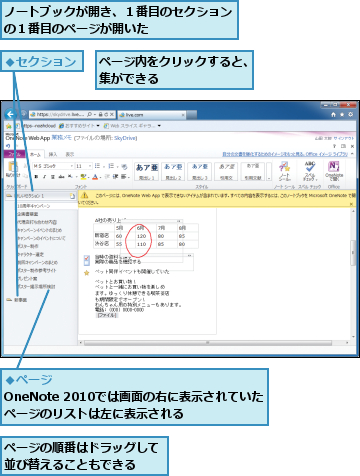Open the text highlight color button
Screen dimensions: 360x476
coord(84,177)
